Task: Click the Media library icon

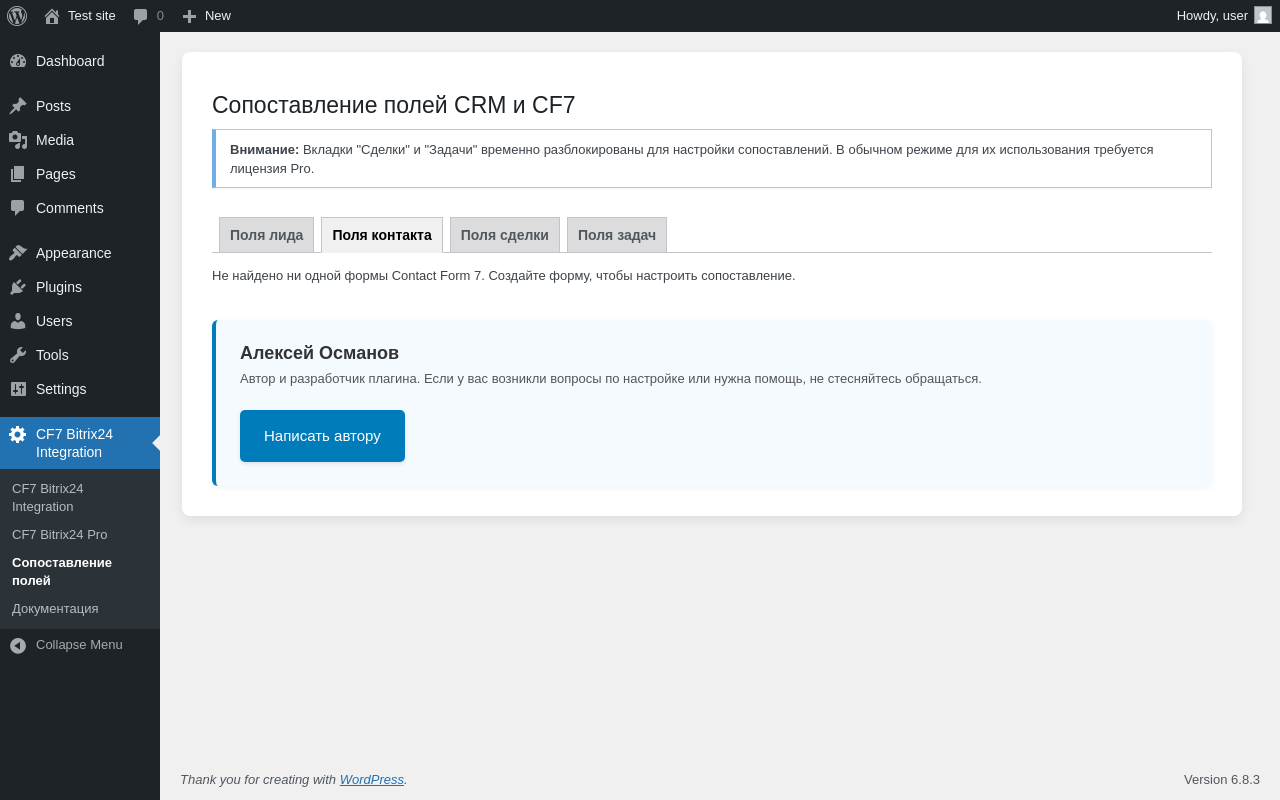Action: point(18,140)
